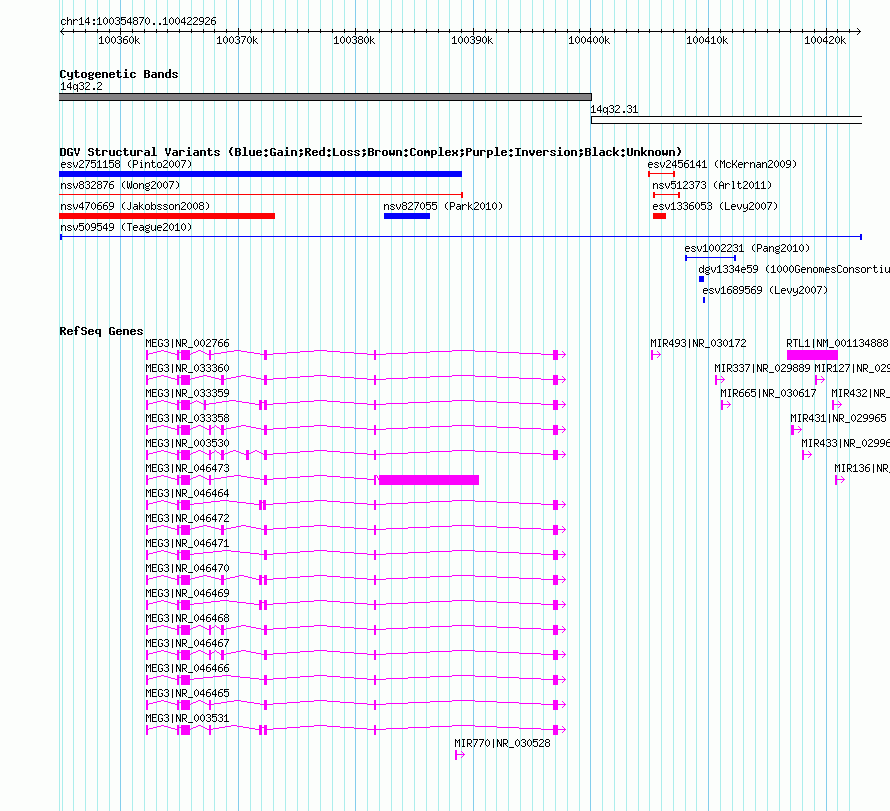Click the esv1002231 (Pang2010) label
The width and height of the screenshot is (890, 811).
tap(747, 249)
